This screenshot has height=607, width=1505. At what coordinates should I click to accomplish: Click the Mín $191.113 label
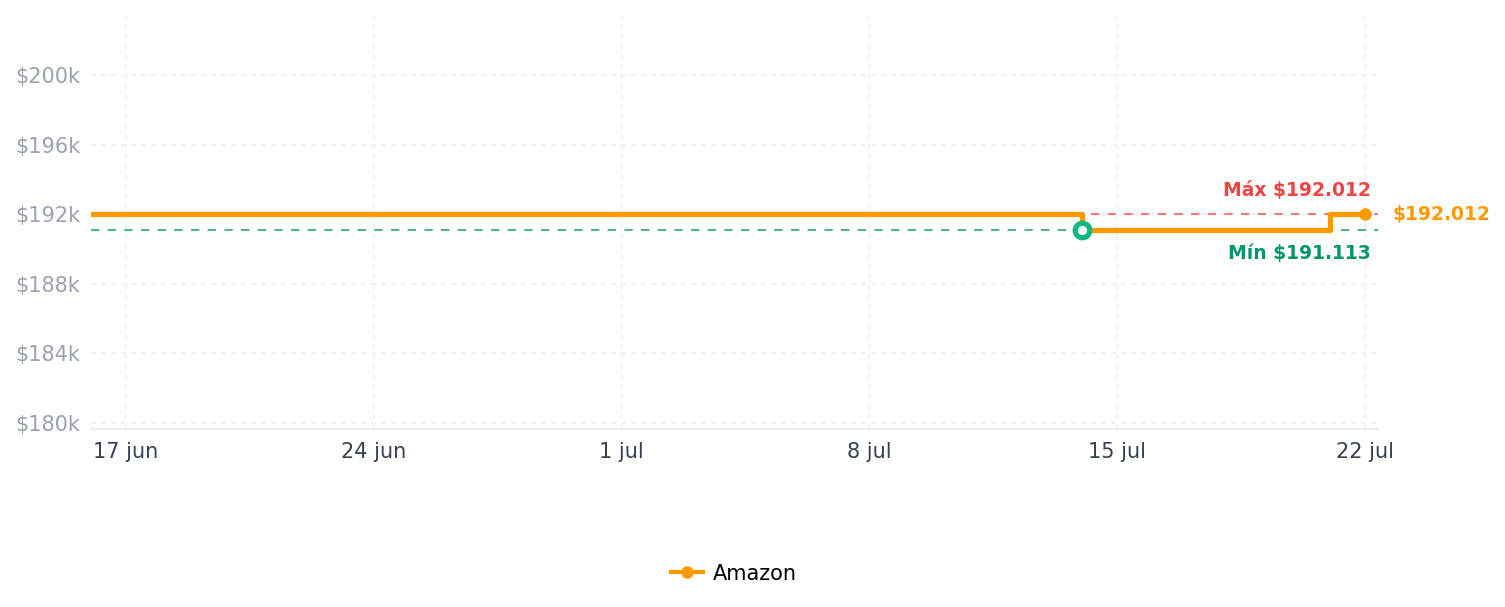coord(1299,253)
